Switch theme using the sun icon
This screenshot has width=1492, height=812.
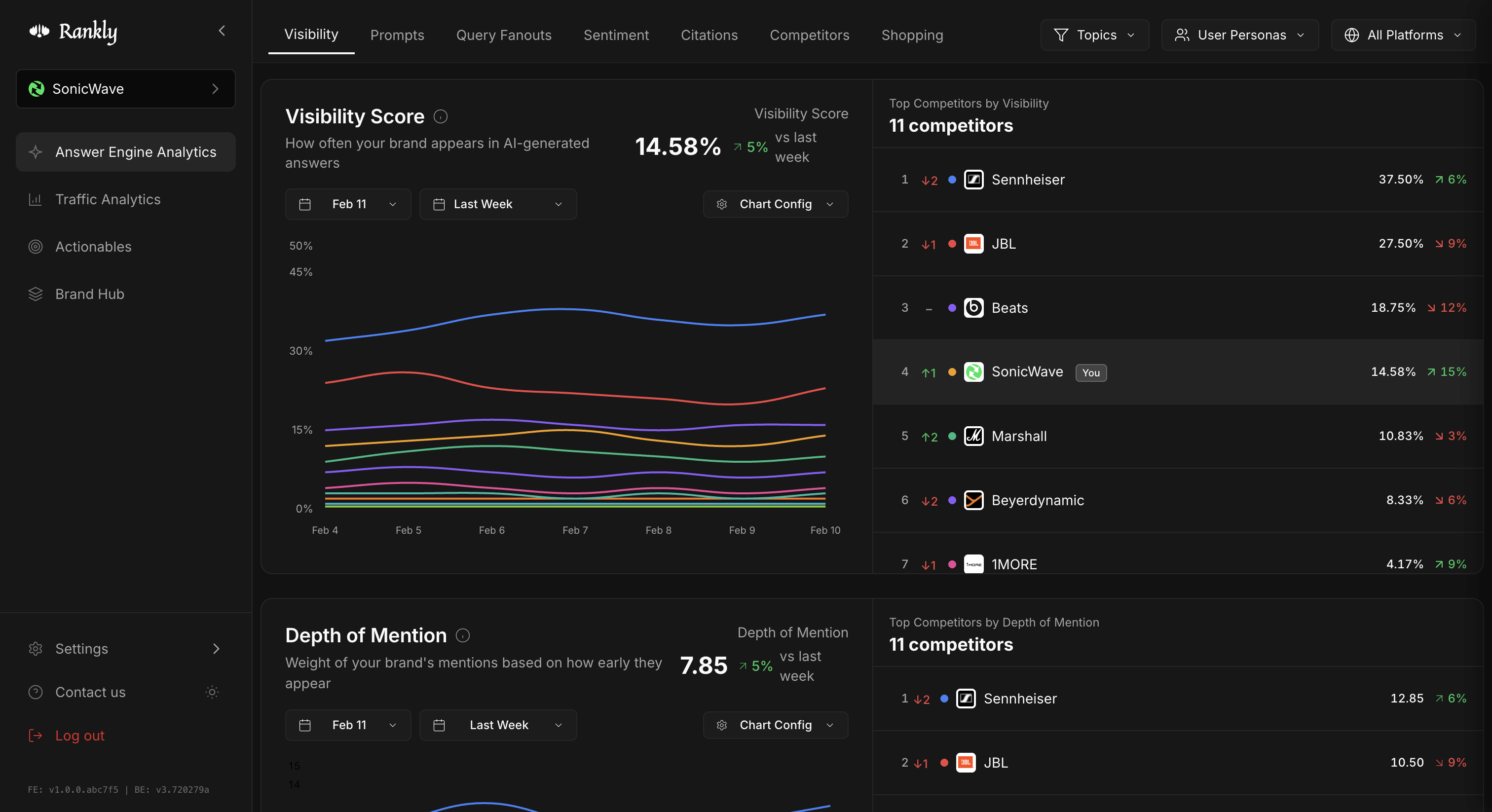[212, 692]
